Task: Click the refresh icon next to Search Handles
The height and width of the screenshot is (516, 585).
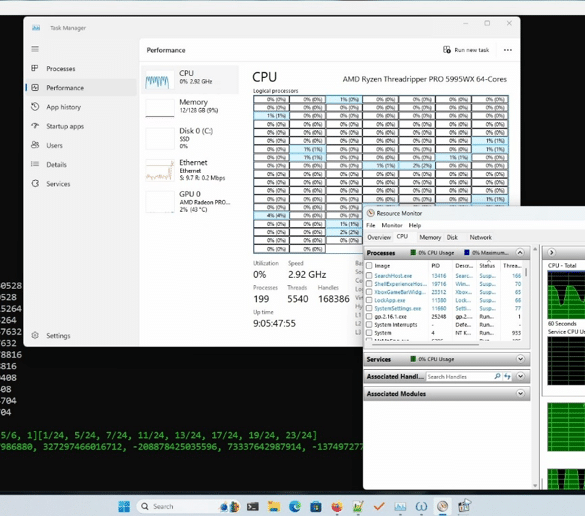Action: 507,376
